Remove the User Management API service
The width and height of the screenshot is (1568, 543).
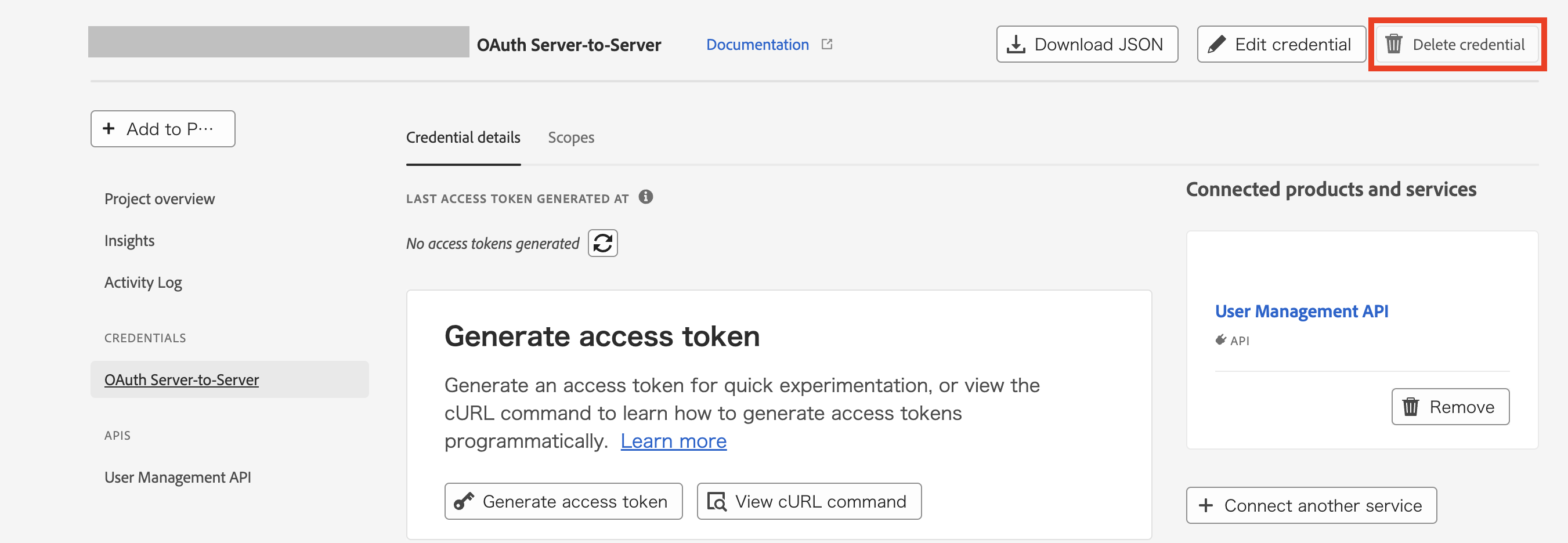[x=1450, y=407]
